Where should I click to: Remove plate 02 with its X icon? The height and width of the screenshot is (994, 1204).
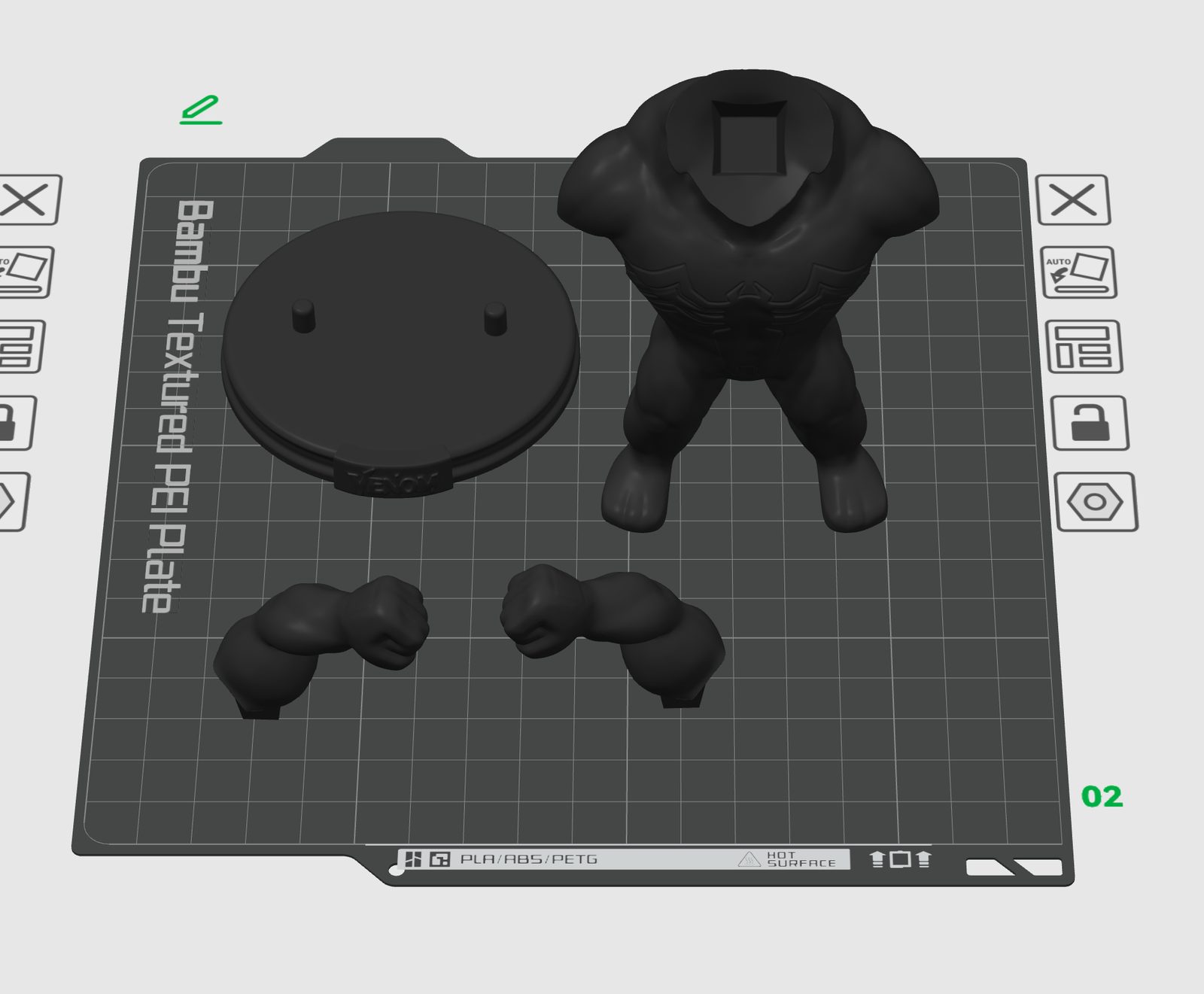coord(1073,200)
